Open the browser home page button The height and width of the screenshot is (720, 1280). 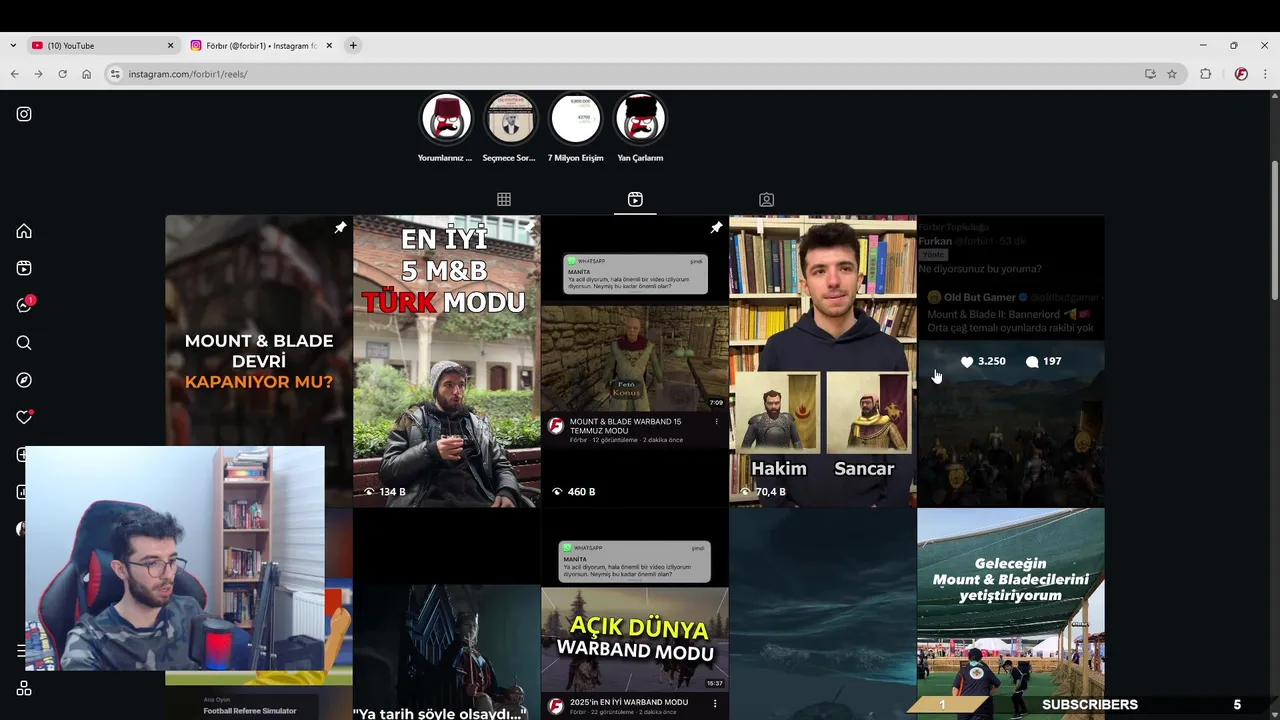86,74
